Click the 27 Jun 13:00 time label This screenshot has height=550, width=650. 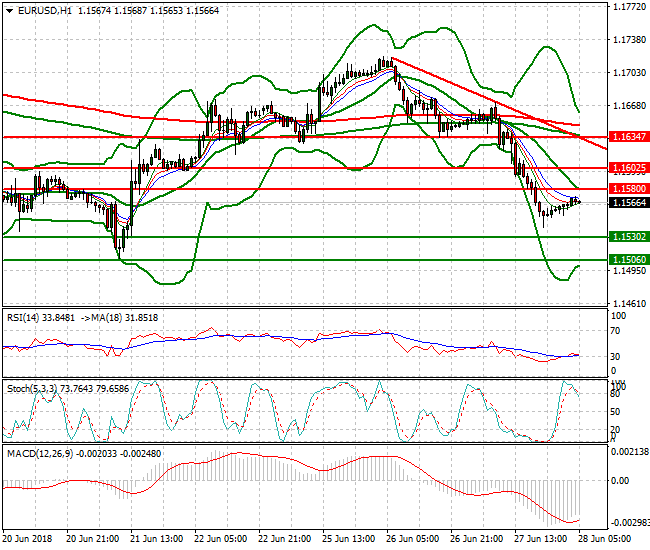(541, 539)
